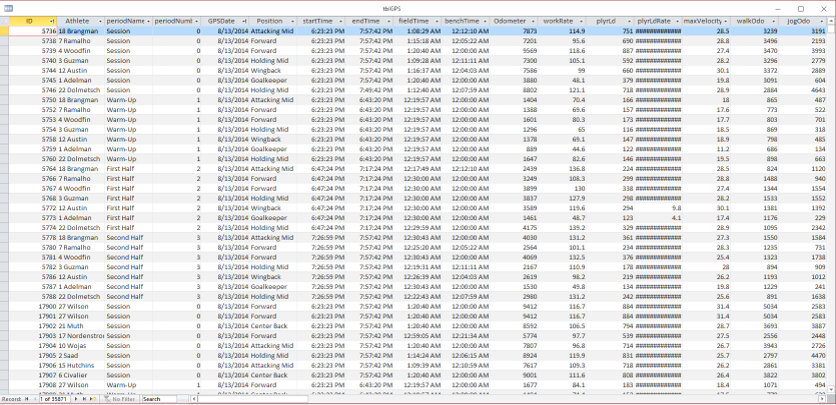Go to the previous record
Viewport: 836px width, 405px height.
[34, 399]
